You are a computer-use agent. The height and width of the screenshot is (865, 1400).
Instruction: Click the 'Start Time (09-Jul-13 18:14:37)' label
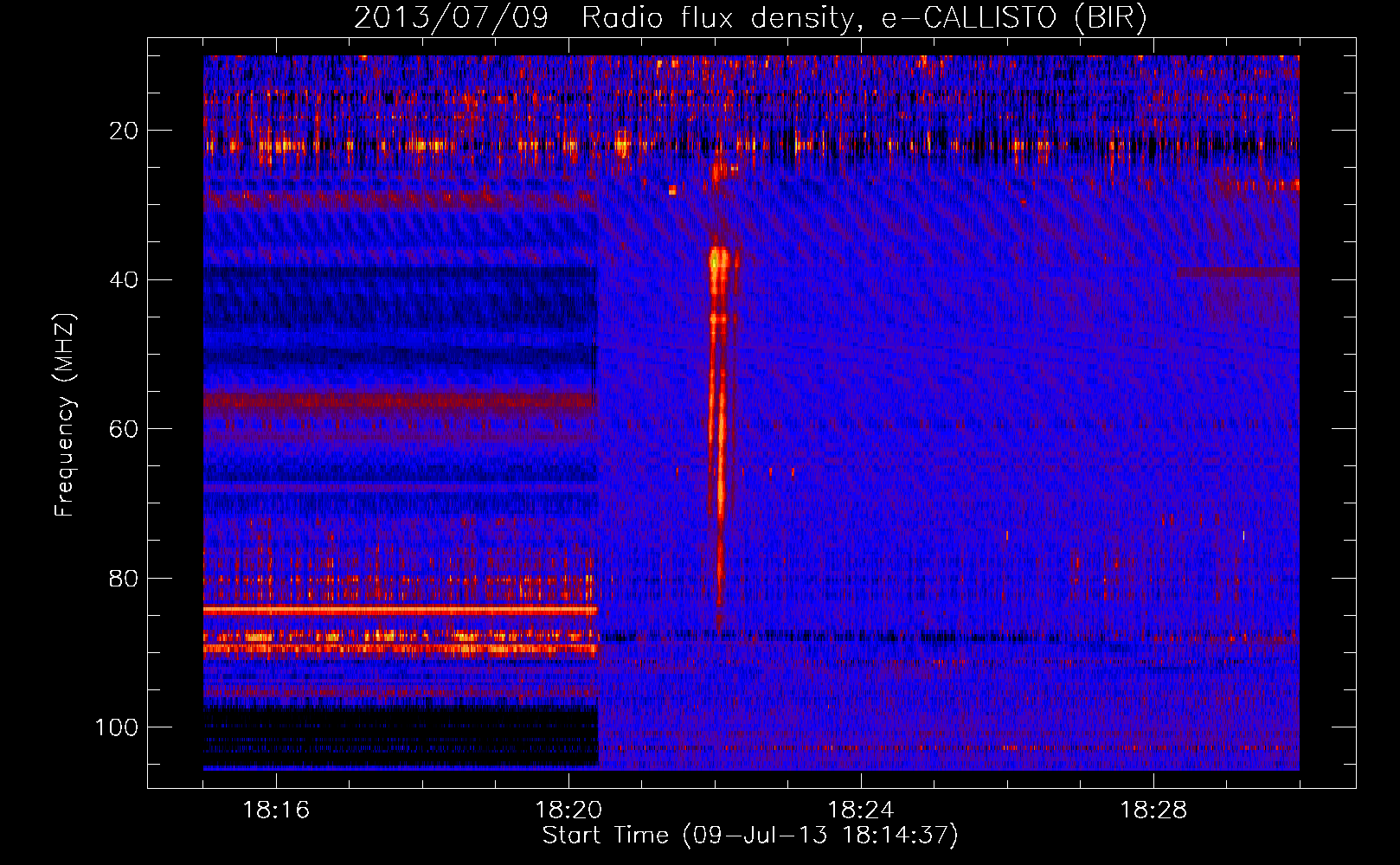tap(750, 836)
